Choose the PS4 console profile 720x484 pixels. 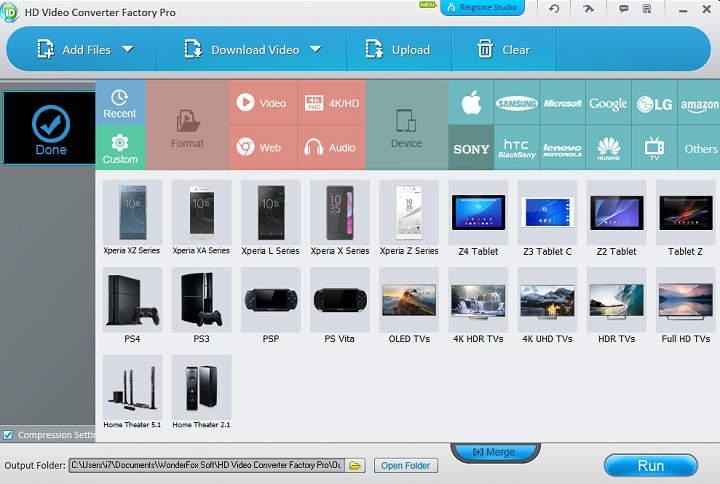132,306
